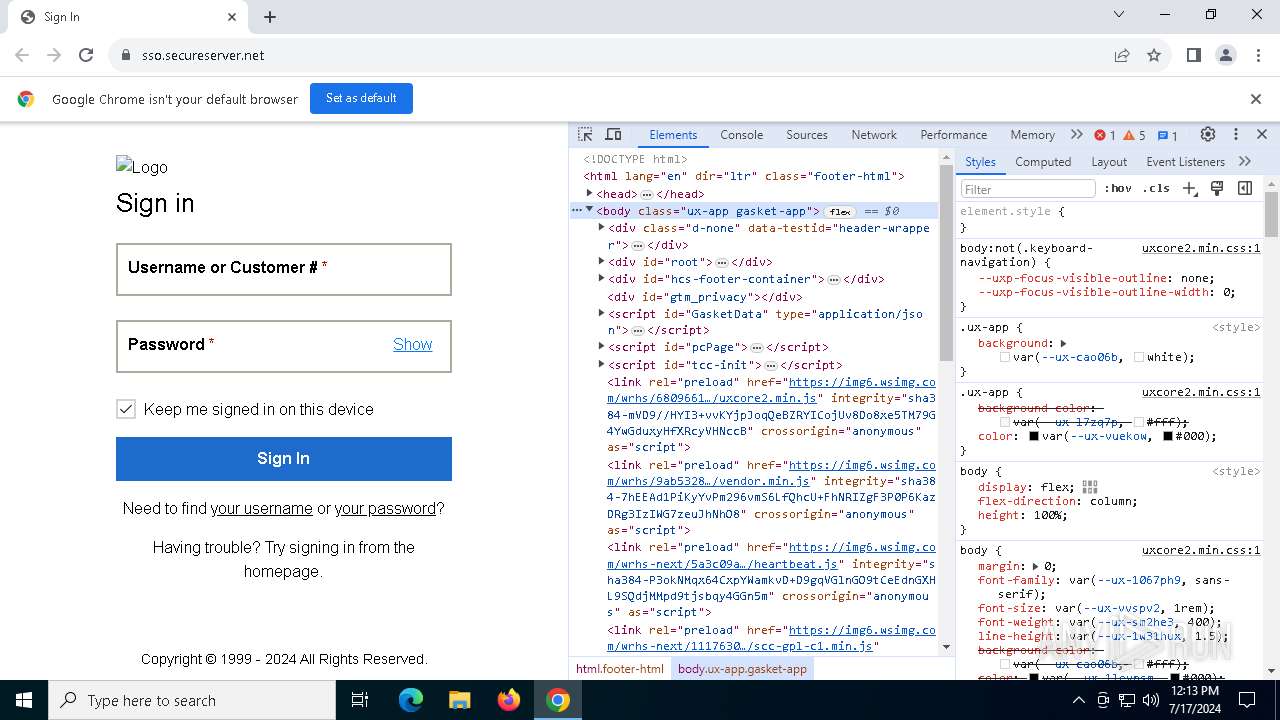Open the vendor.min.js preload link
This screenshot has height=720, width=1280.
click(x=772, y=473)
